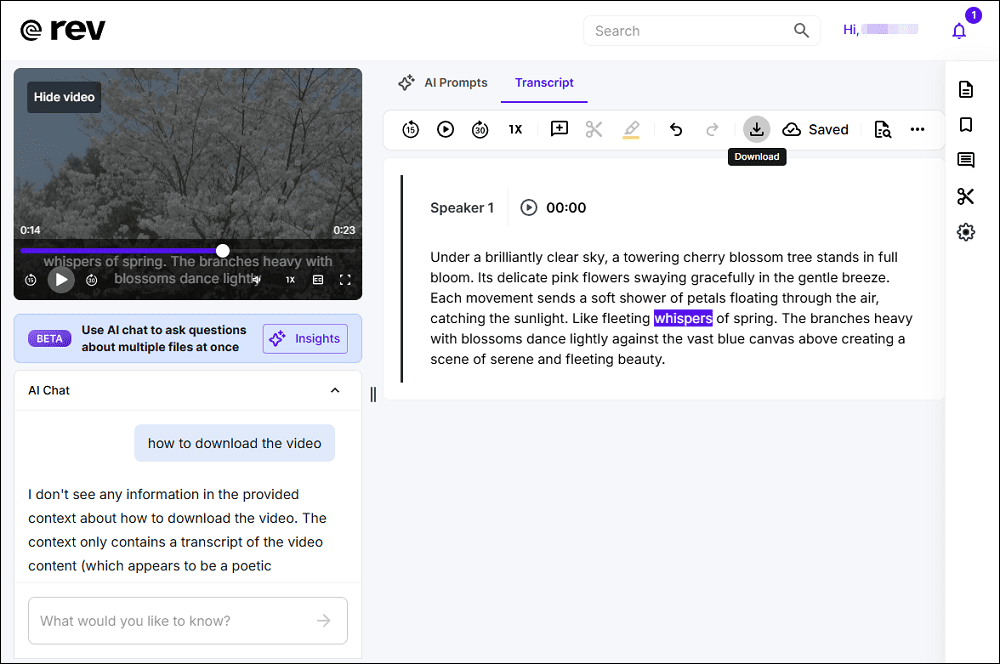Click the video progress slider handle
1000x664 pixels.
click(223, 250)
